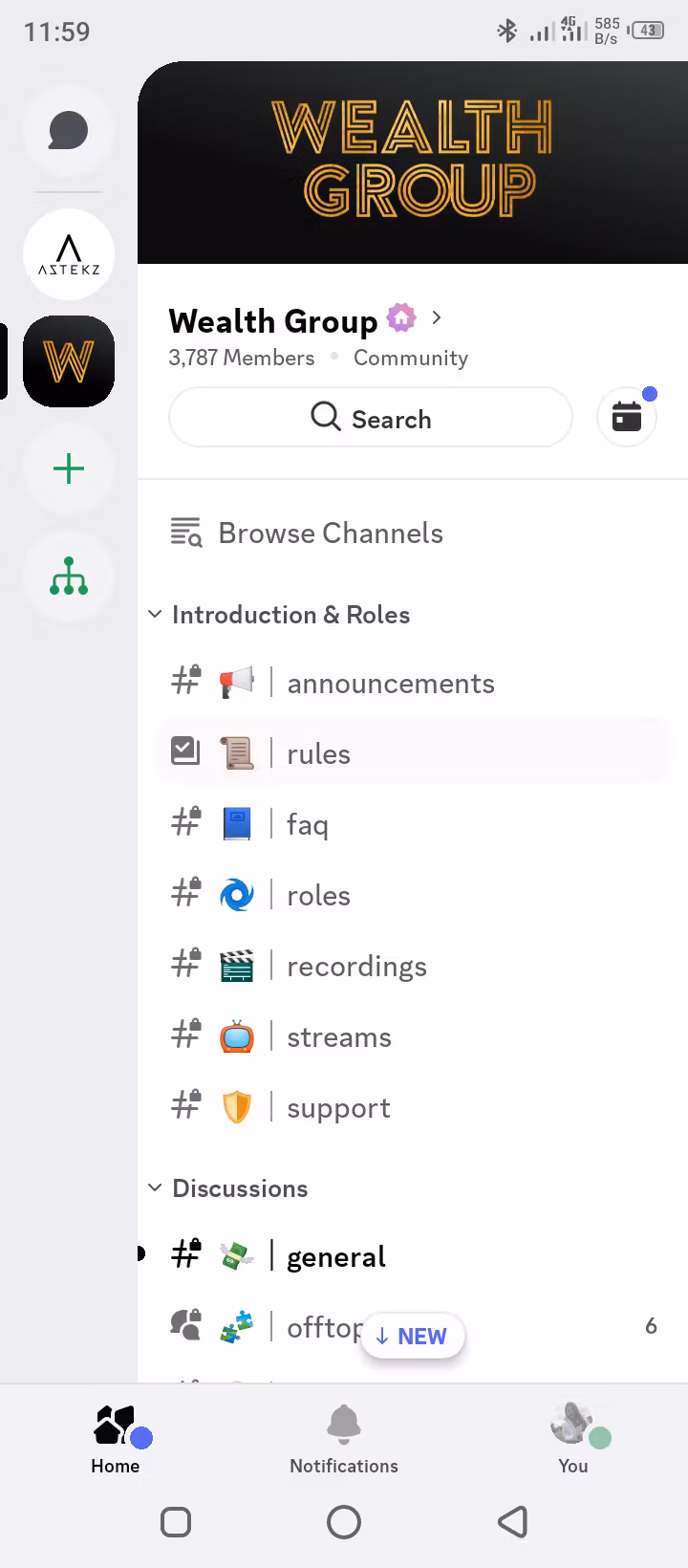Tap the Notifications bell icon

[344, 1437]
